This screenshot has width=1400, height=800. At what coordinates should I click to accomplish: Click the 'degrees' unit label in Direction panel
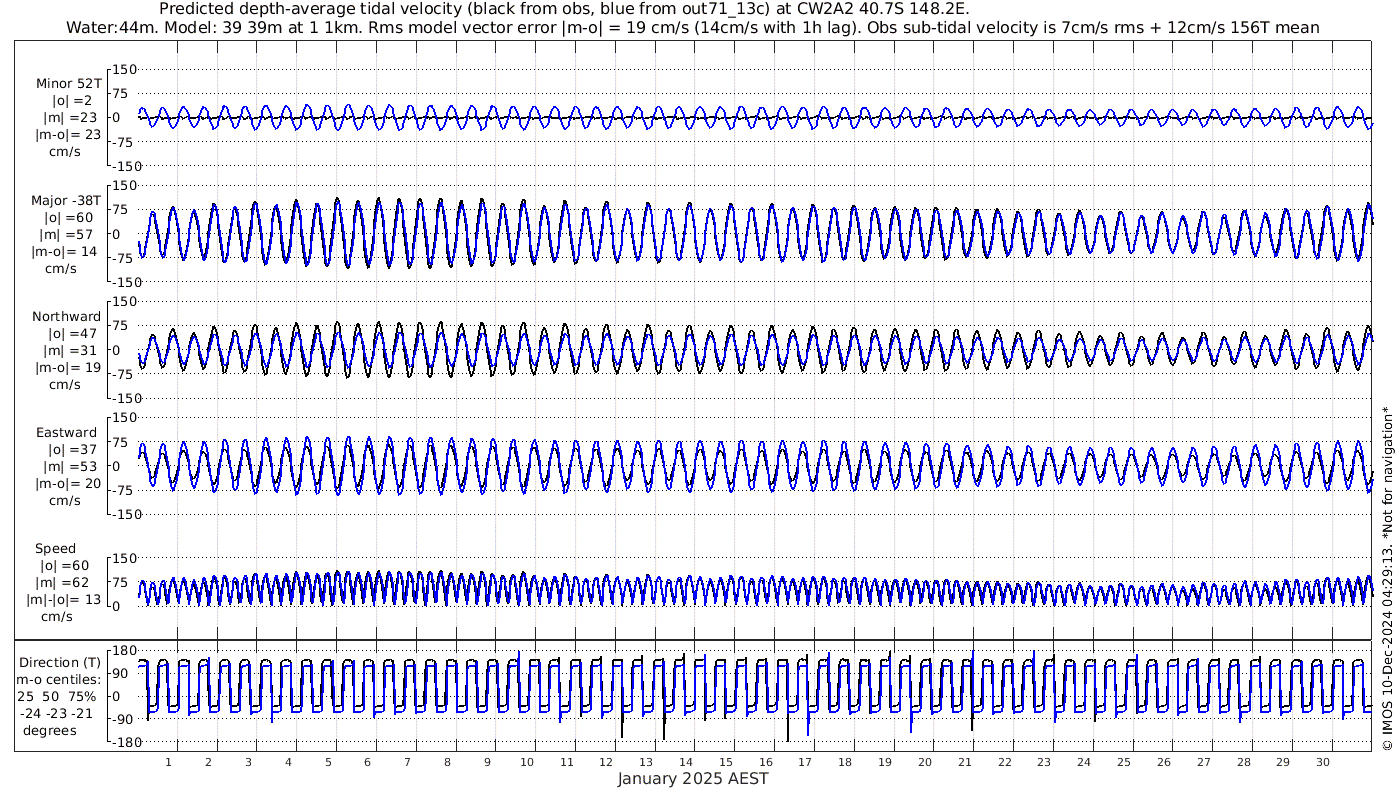tap(51, 730)
